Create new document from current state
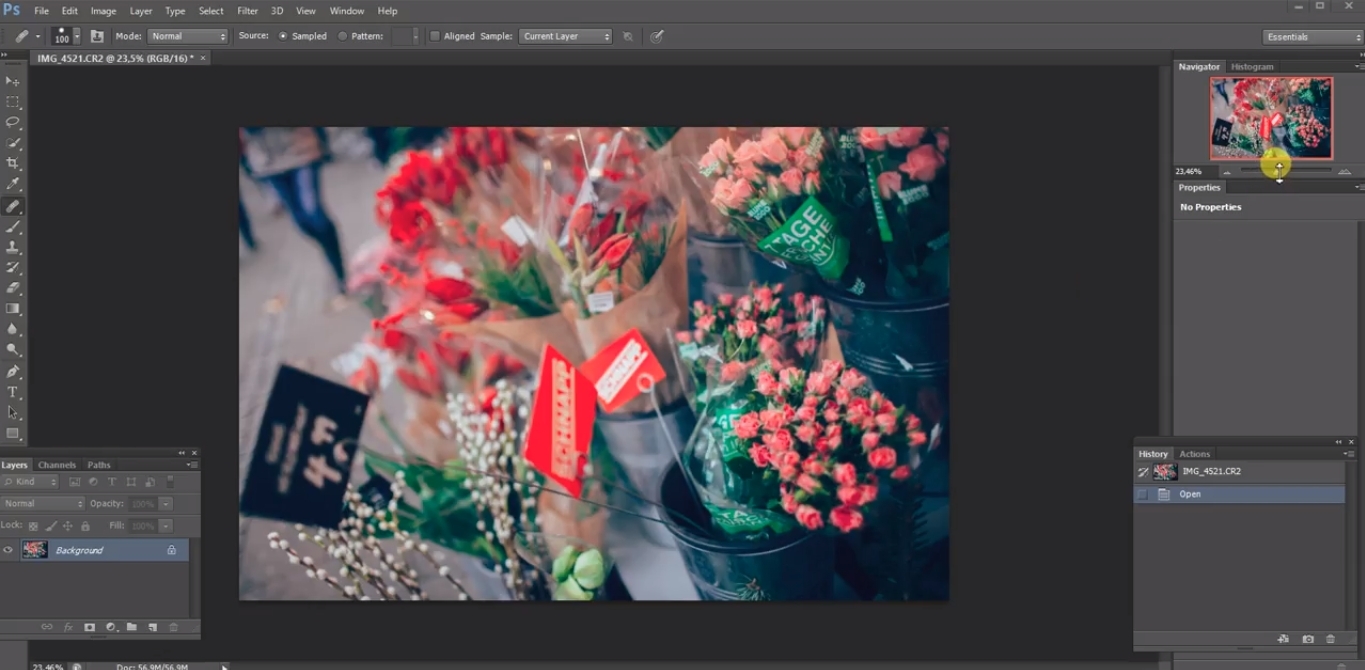 [x=1284, y=639]
